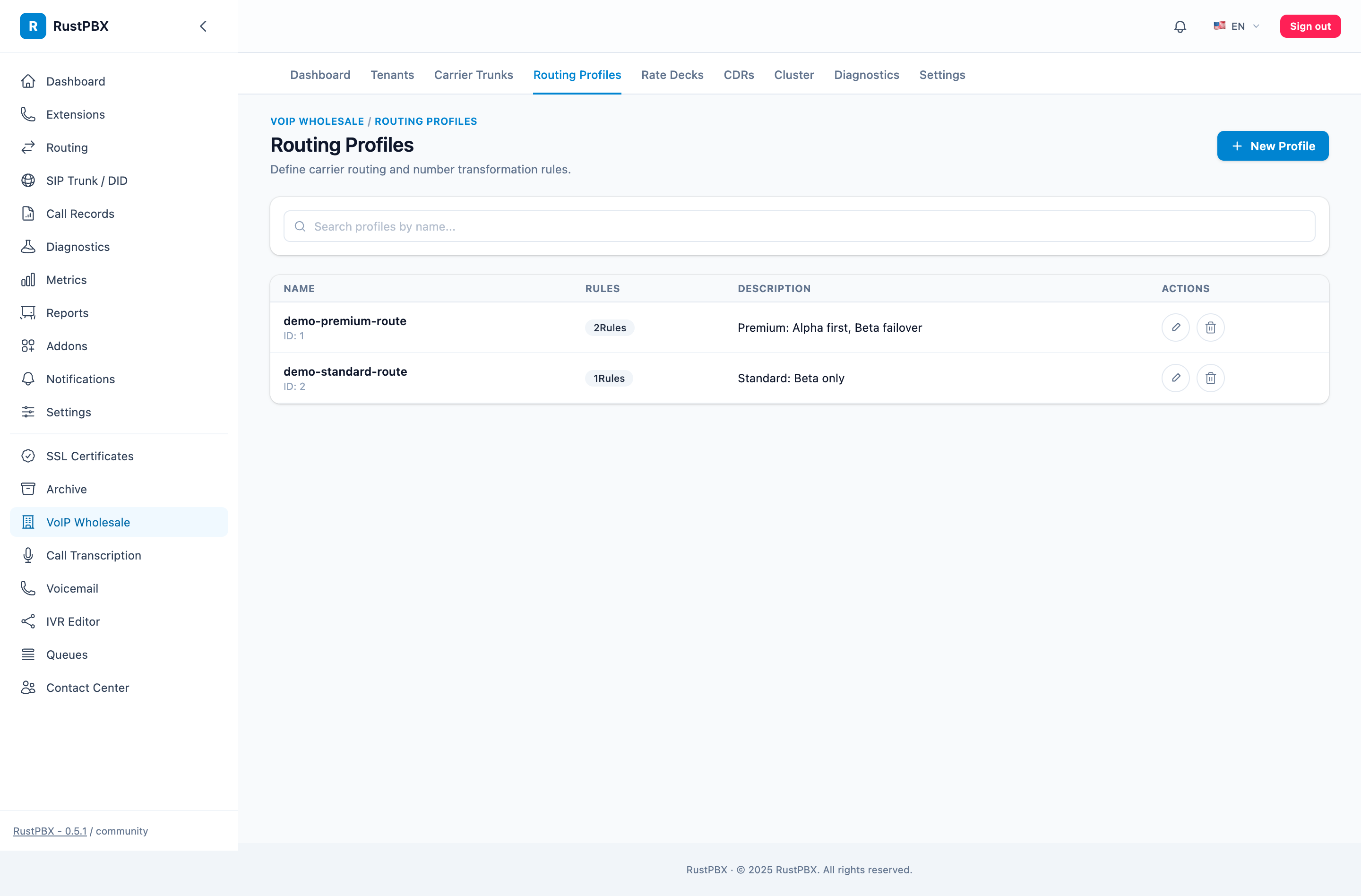Expand the EN language dropdown
The image size is (1361, 896).
(x=1236, y=26)
